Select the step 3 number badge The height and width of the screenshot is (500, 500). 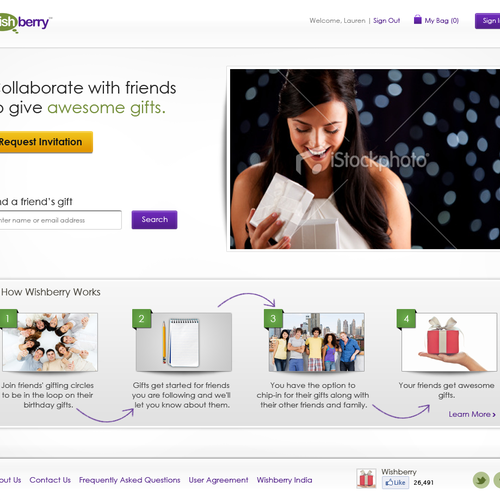273,319
